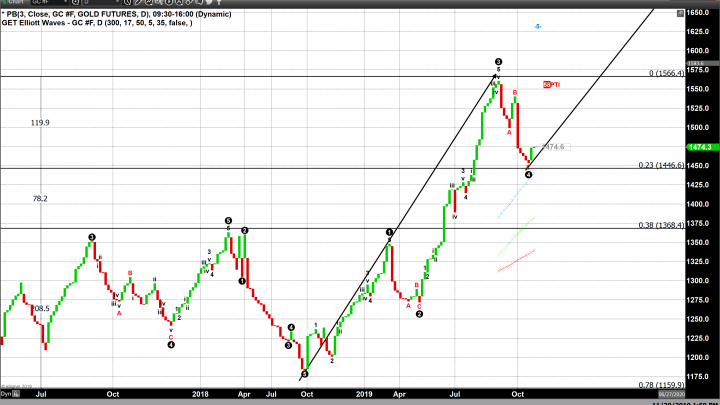Click the 1175.0 price axis label

698,377
